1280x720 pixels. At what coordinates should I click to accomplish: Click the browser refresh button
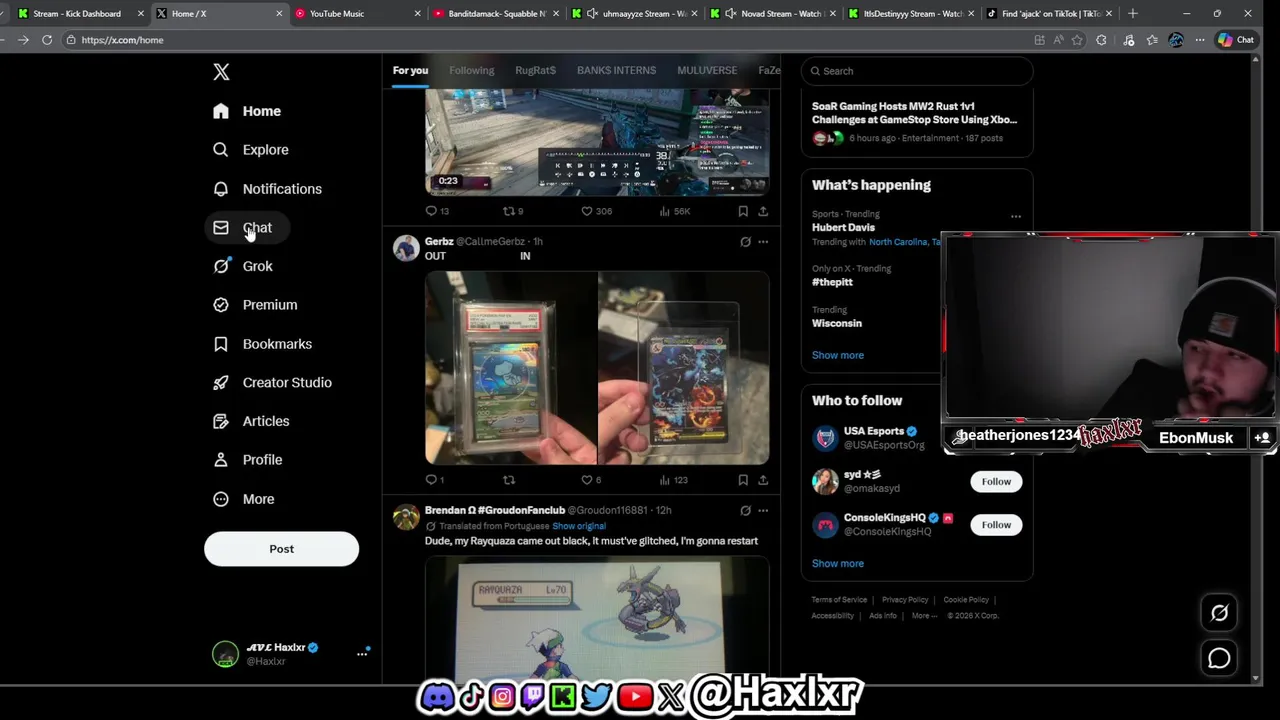pos(47,40)
